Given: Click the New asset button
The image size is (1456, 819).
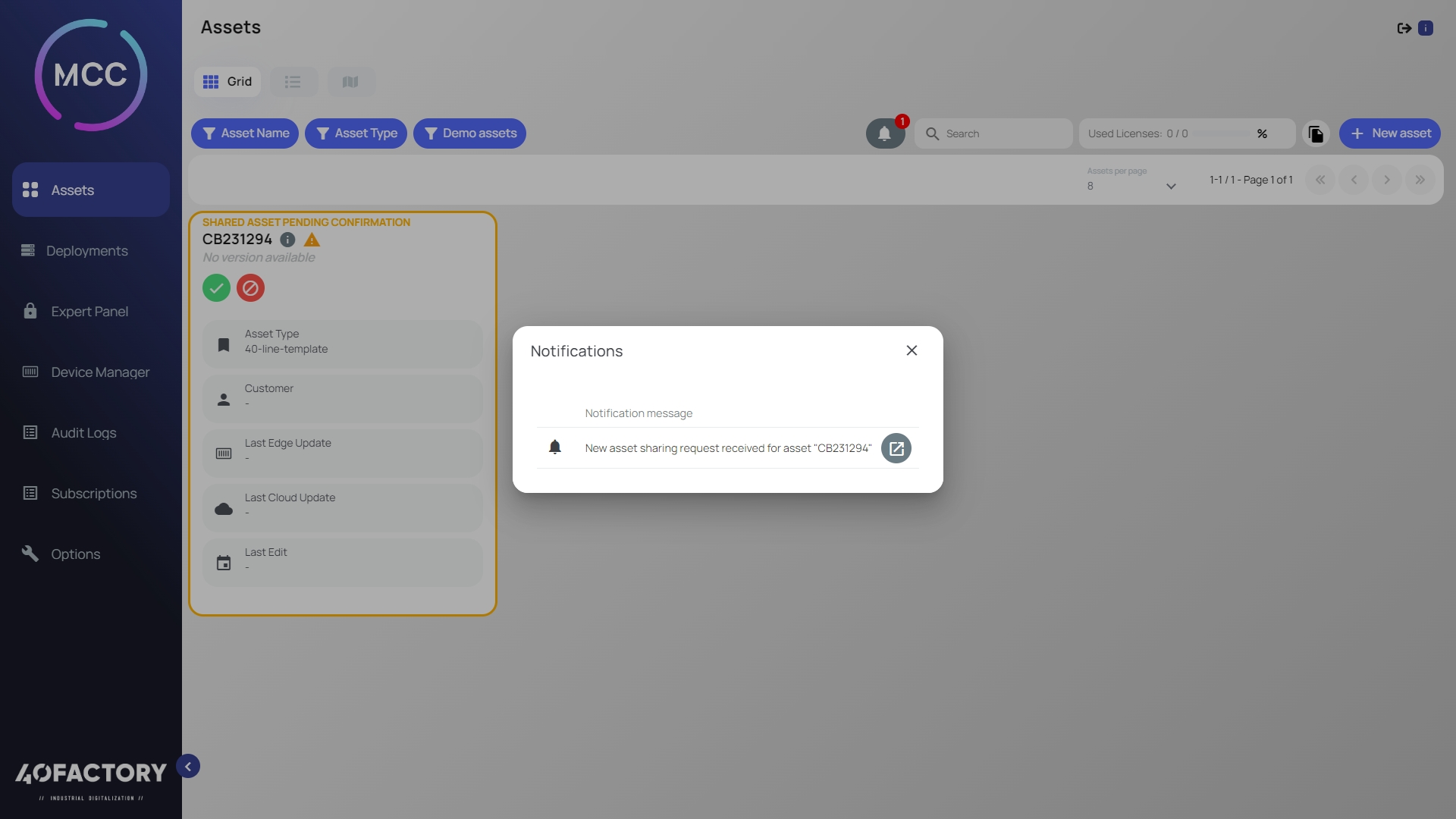Looking at the screenshot, I should coord(1389,133).
